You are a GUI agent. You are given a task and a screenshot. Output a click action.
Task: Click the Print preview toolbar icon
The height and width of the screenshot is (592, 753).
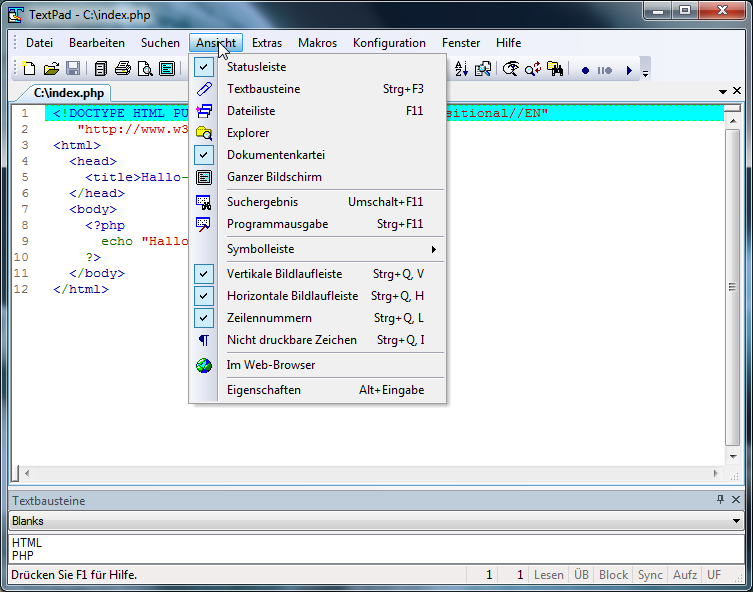tap(145, 69)
